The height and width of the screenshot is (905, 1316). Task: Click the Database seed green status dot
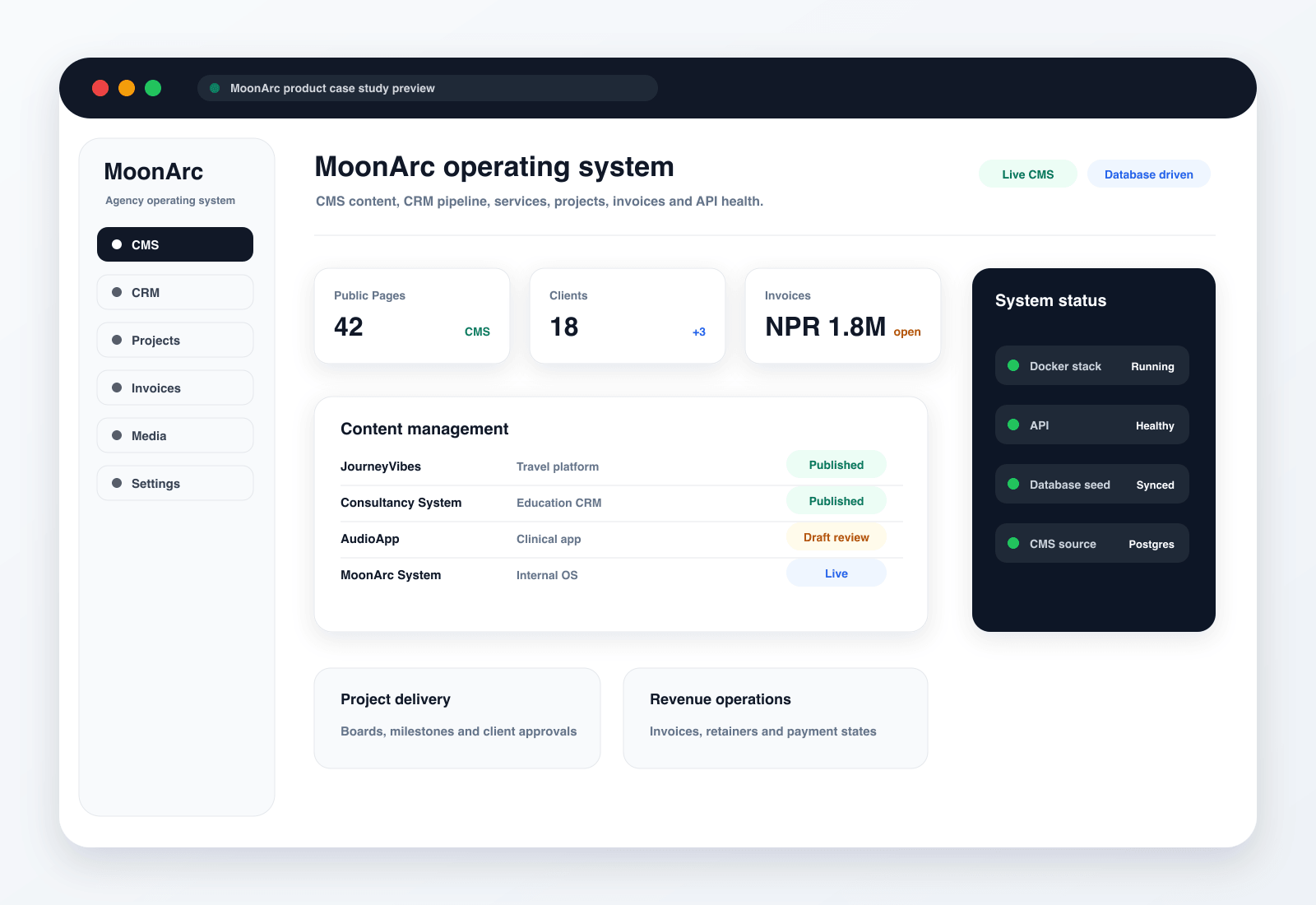pos(1013,484)
